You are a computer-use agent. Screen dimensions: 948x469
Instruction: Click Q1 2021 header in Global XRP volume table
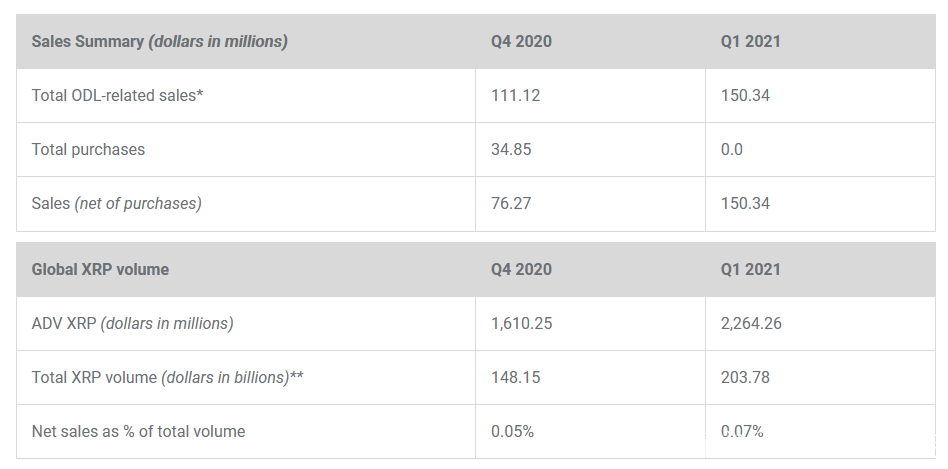750,269
